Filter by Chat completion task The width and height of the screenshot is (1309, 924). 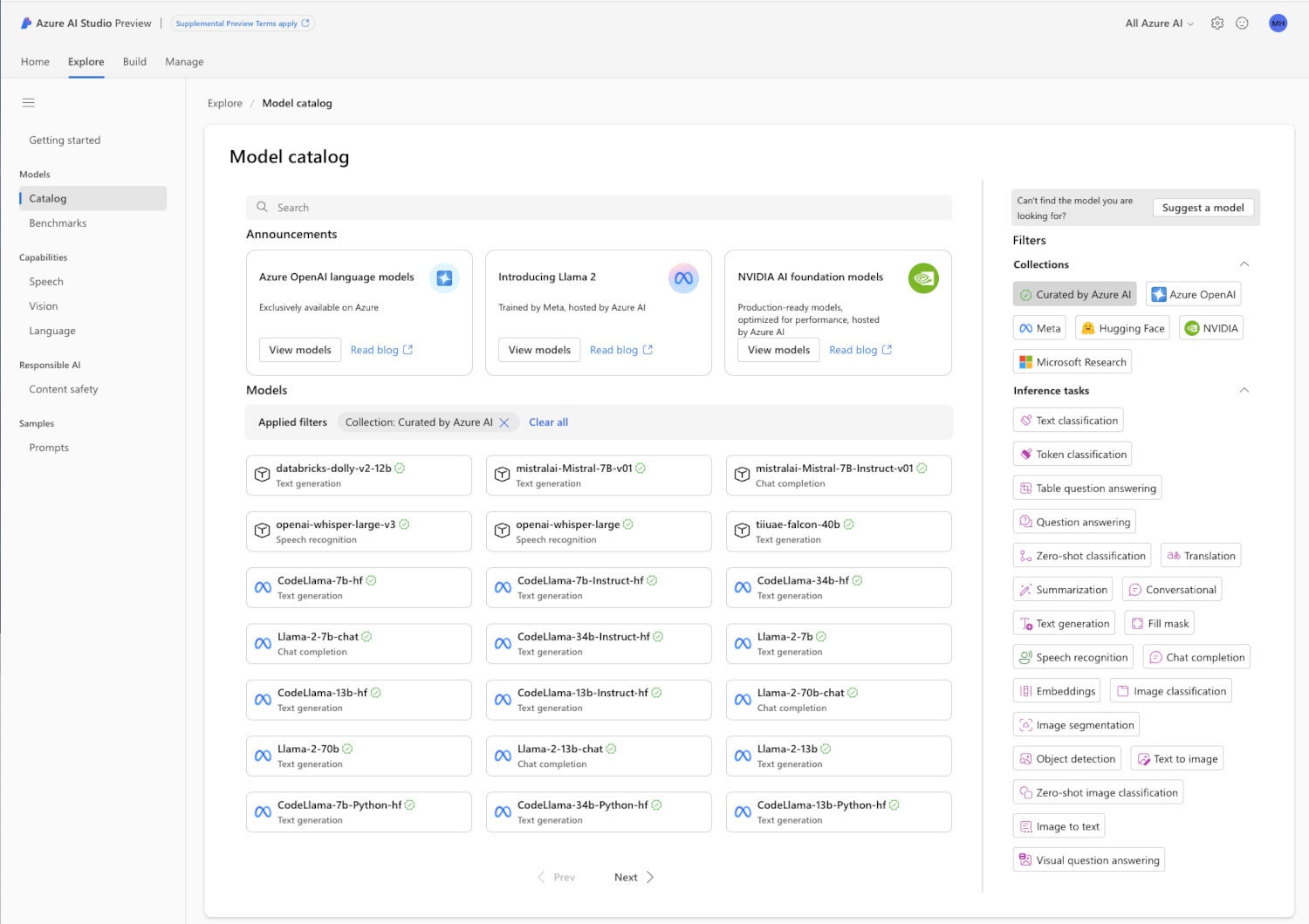1196,658
